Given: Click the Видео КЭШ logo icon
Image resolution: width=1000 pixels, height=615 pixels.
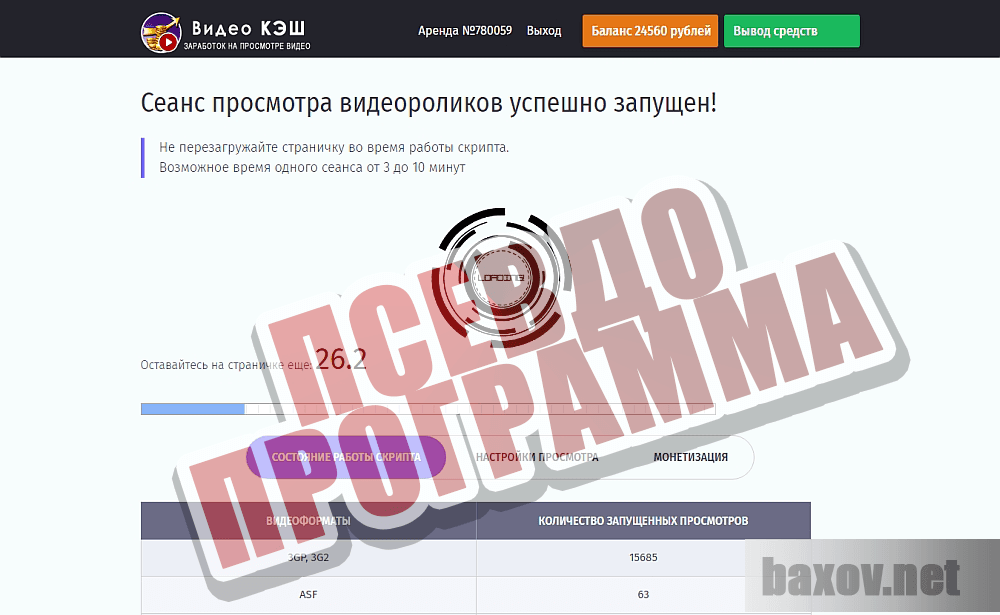Looking at the screenshot, I should pos(159,30).
